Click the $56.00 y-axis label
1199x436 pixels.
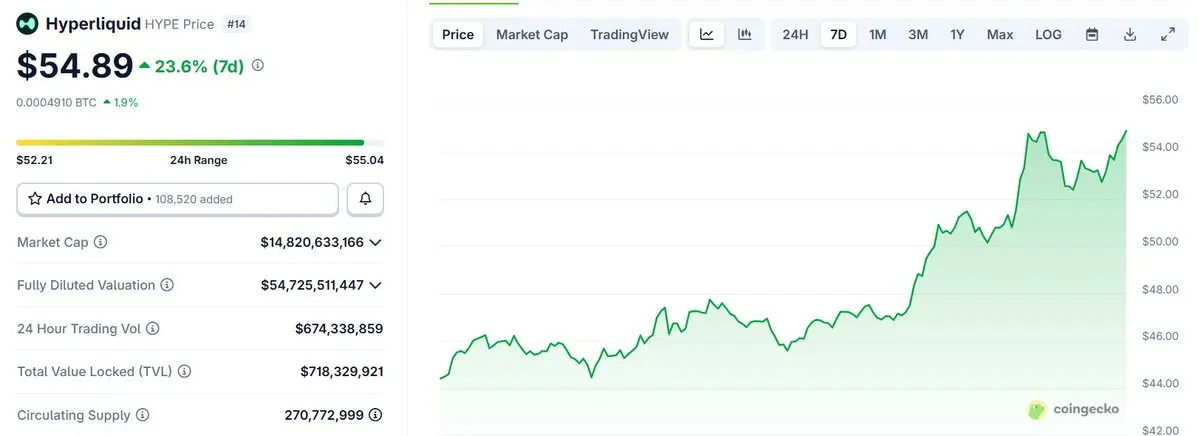tap(1160, 99)
